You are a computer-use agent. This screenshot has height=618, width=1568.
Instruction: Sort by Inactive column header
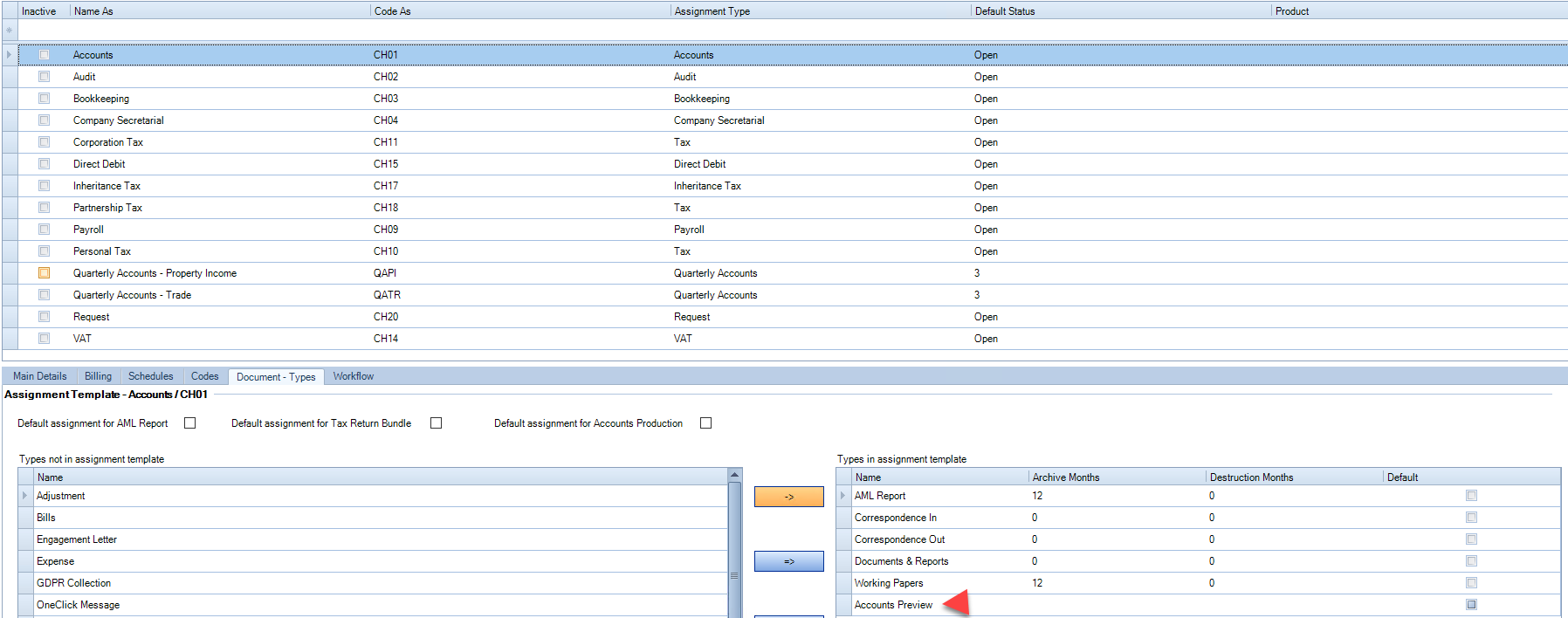[44, 11]
